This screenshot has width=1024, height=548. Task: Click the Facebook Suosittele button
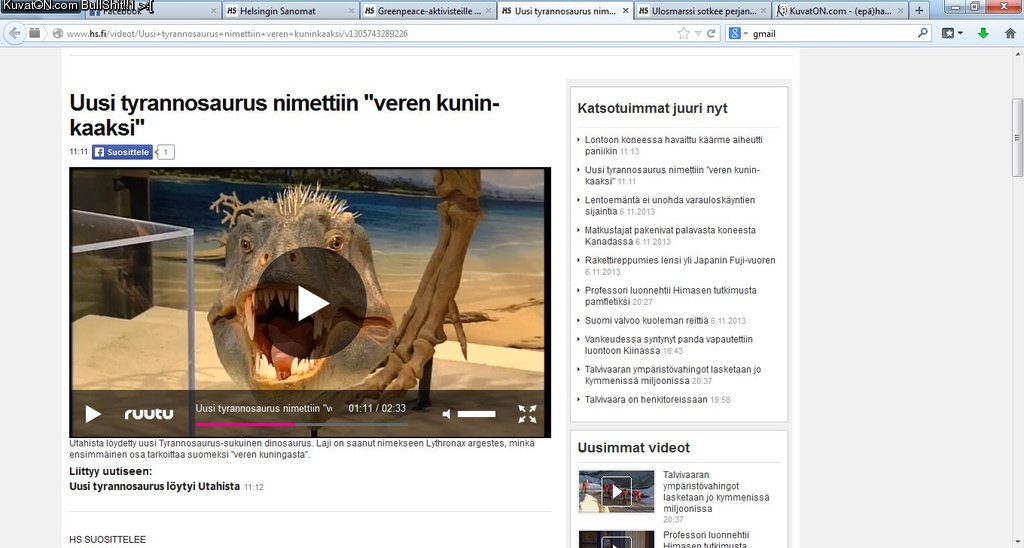(x=122, y=152)
